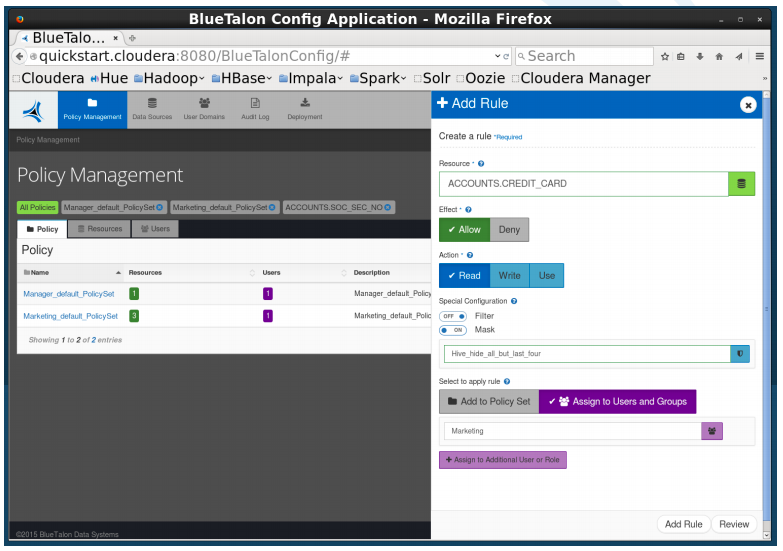The image size is (783, 551).
Task: Click the Firefox Search box
Action: coord(584,56)
